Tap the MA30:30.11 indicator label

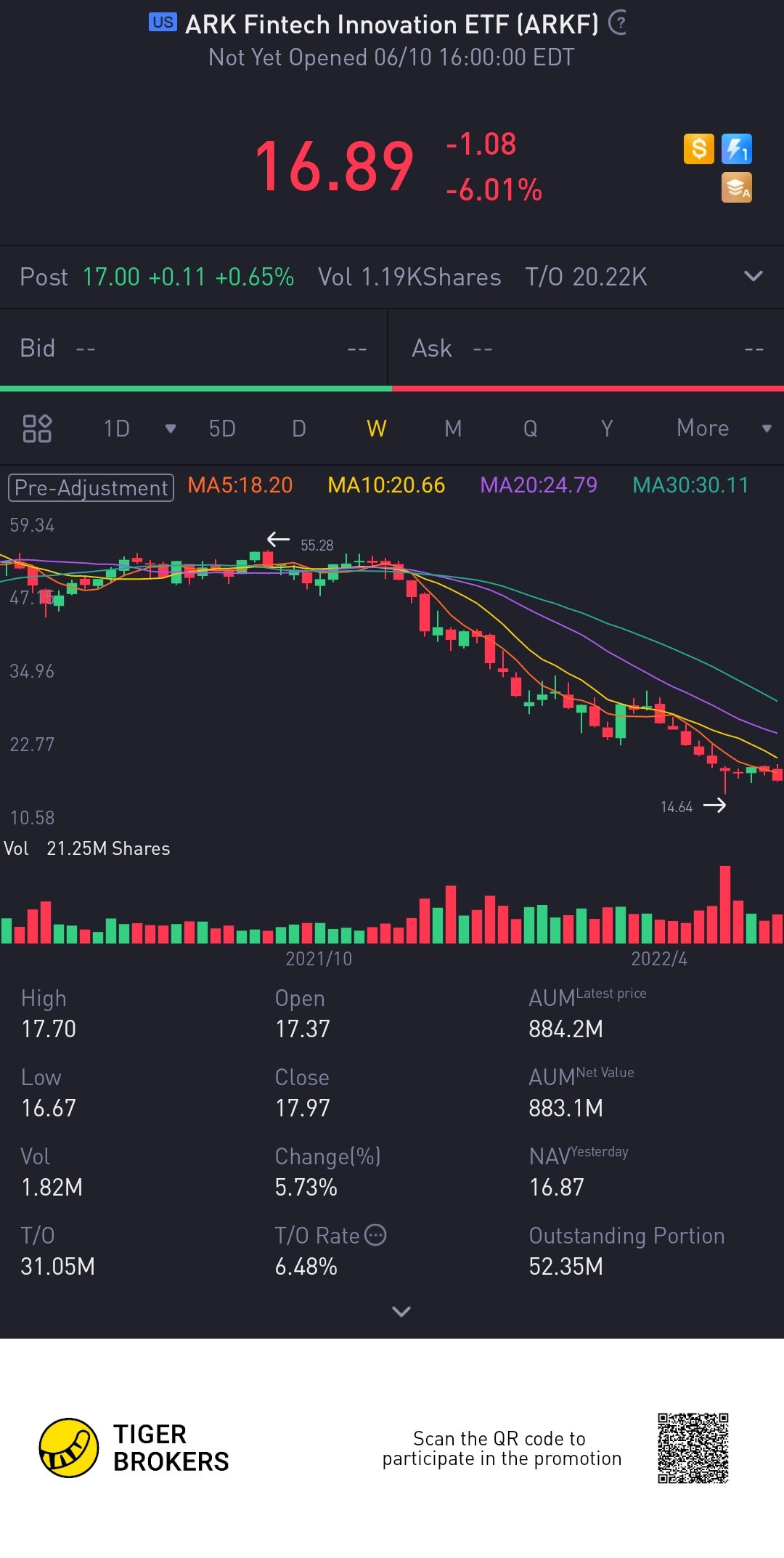tap(690, 485)
